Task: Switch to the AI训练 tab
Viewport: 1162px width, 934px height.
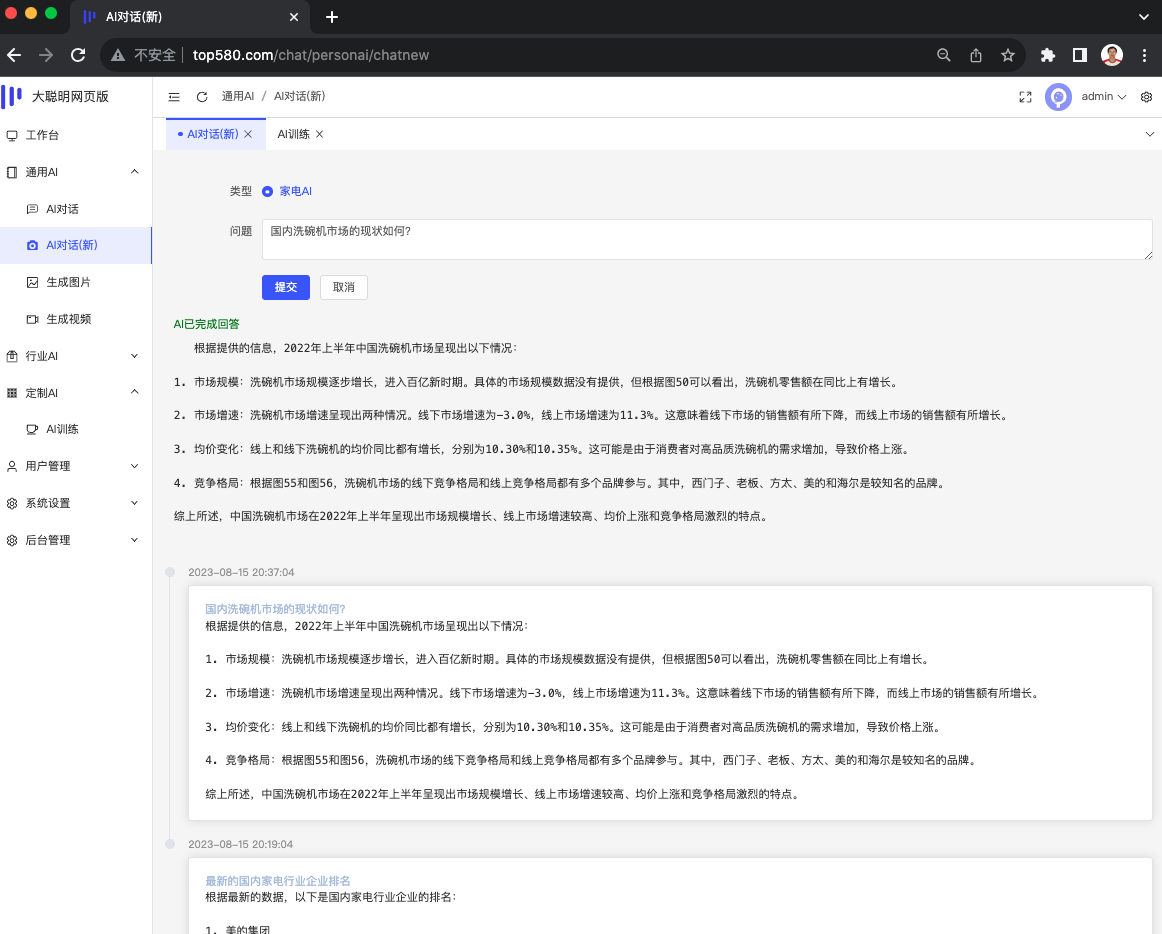Action: [294, 134]
